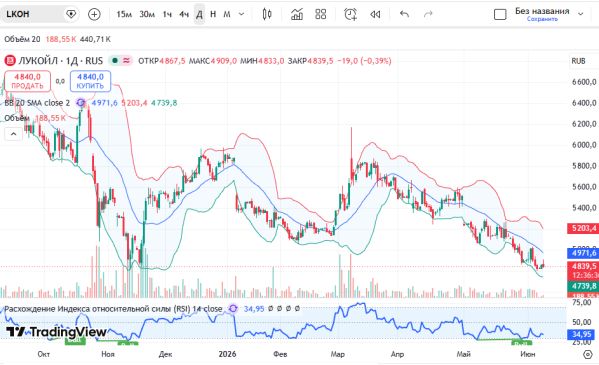The width and height of the screenshot is (599, 365).
Task: Click the purple icon beside BB legend
Action: (x=80, y=103)
